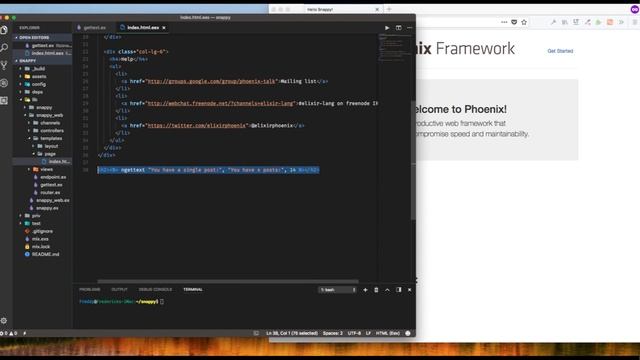
Task: Move the terminal panel to the side
Action: click(399, 290)
